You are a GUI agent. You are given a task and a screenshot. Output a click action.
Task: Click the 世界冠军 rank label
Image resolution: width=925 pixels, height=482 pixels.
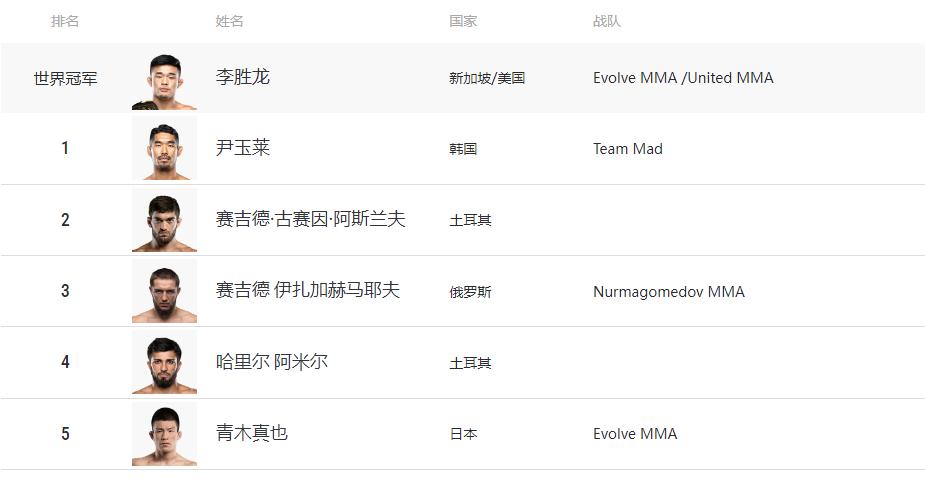[x=65, y=78]
